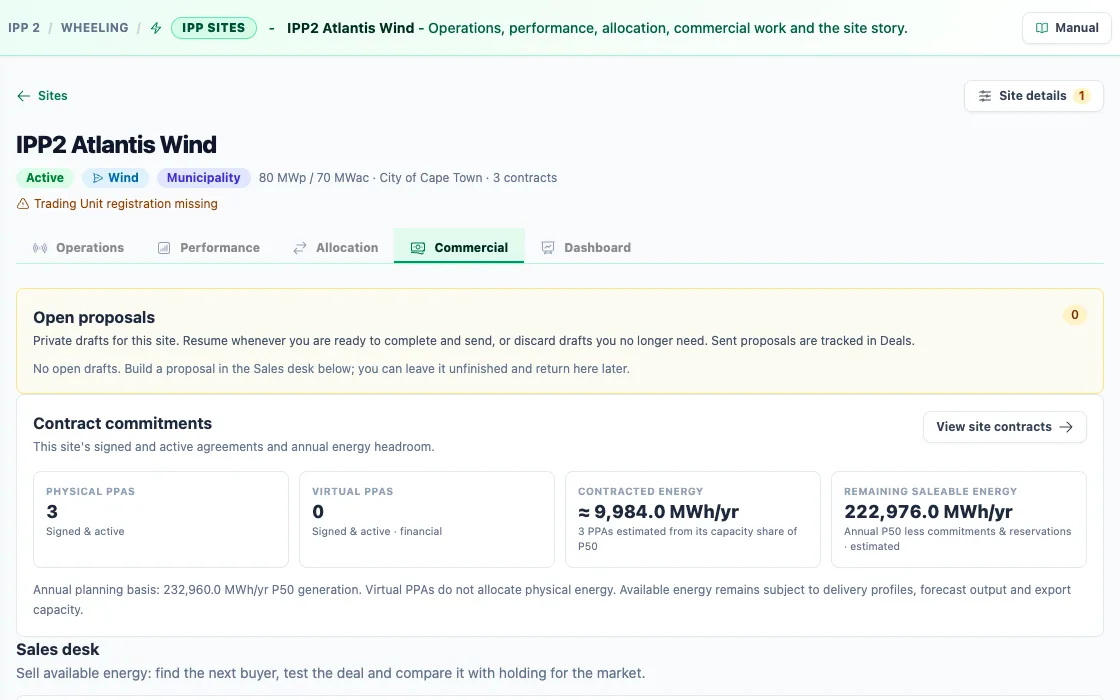Click the WHEELING breadcrumb
The height and width of the screenshot is (700, 1120).
(94, 28)
